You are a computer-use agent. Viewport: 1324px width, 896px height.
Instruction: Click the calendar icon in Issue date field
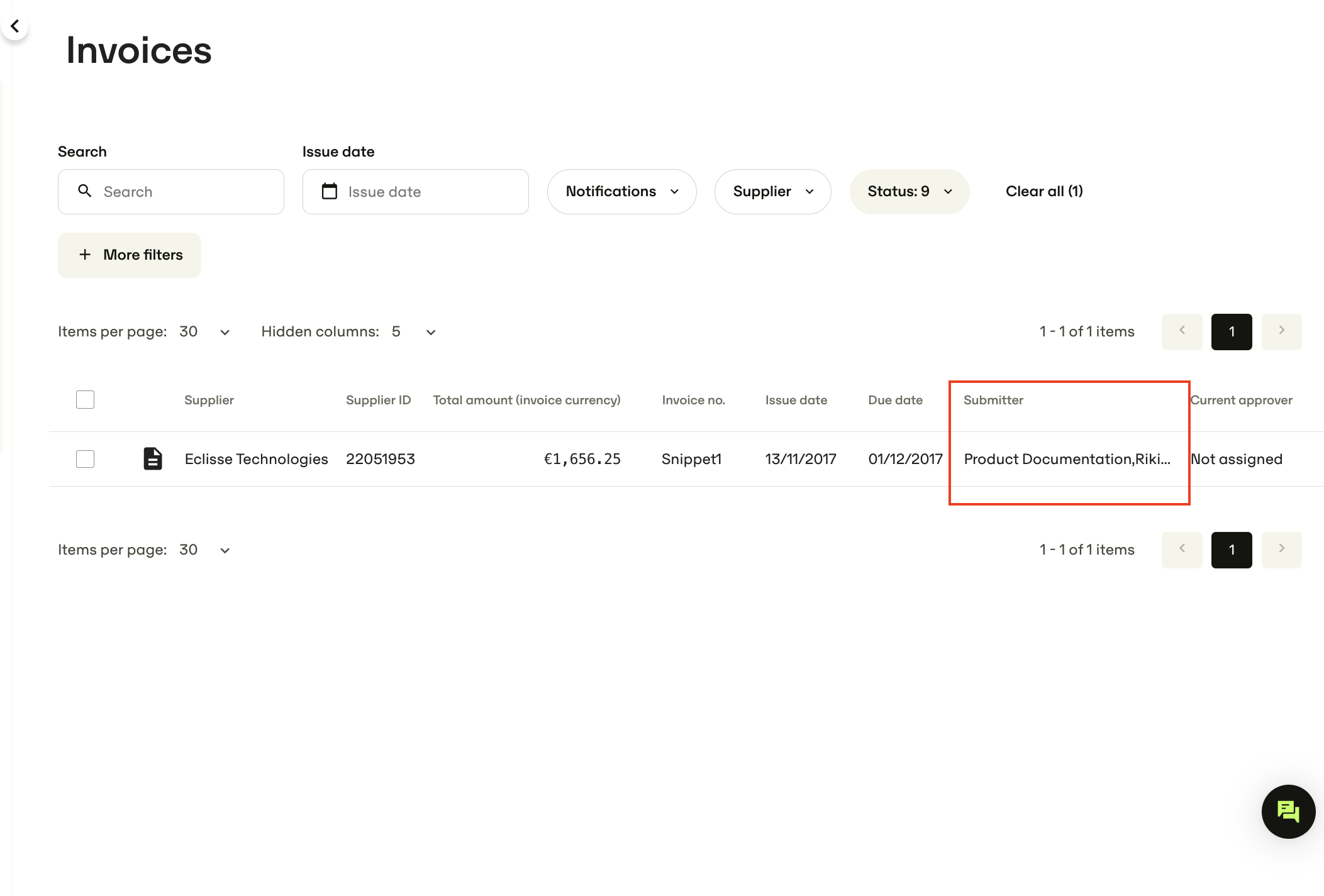[330, 191]
